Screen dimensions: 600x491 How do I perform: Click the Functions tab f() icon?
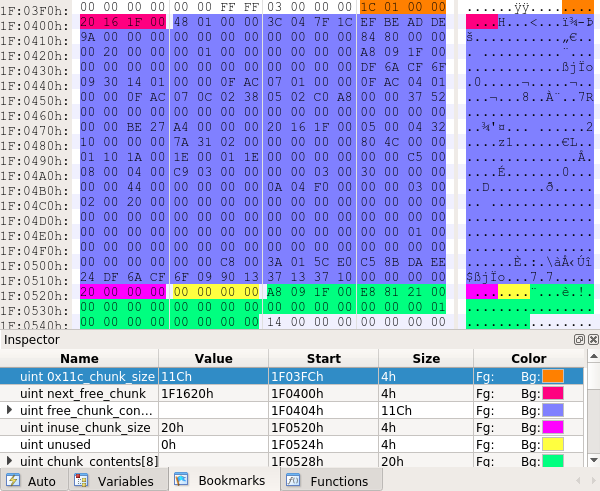293,480
